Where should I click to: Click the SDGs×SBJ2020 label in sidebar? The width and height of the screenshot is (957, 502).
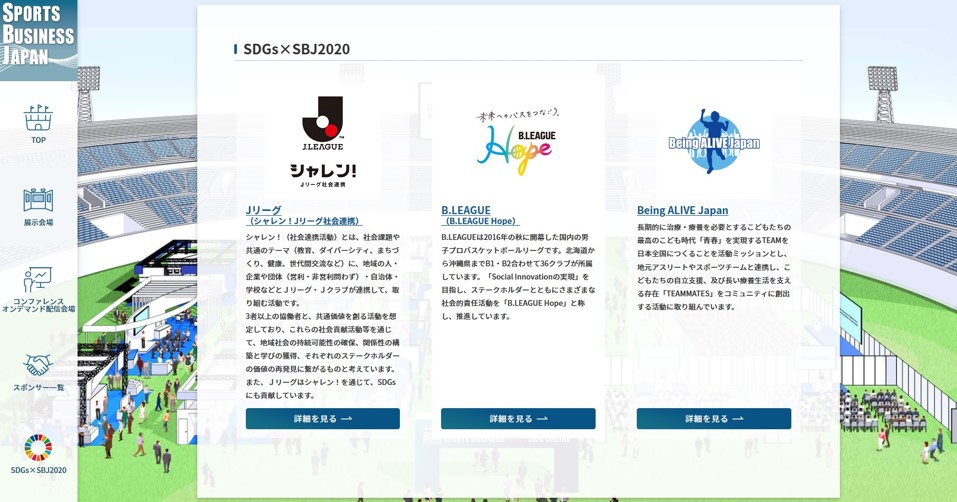tap(38, 470)
